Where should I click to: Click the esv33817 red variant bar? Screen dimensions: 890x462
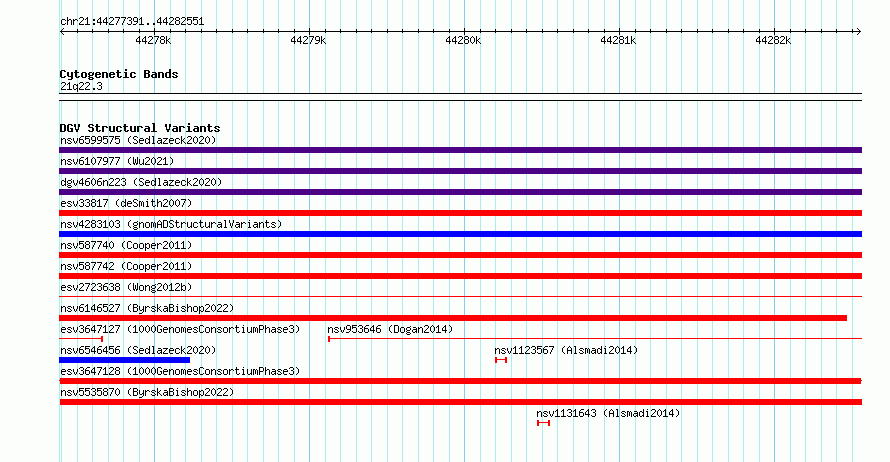pyautogui.click(x=460, y=213)
